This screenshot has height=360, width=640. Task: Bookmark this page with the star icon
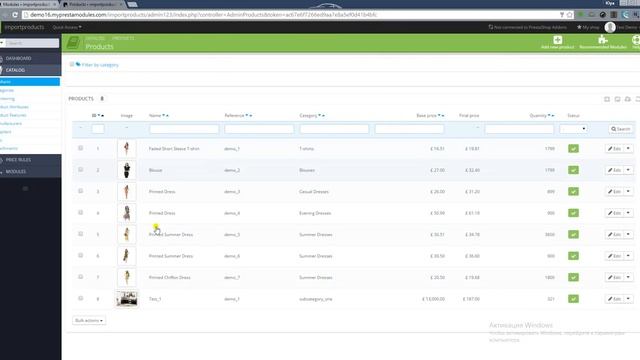point(569,15)
